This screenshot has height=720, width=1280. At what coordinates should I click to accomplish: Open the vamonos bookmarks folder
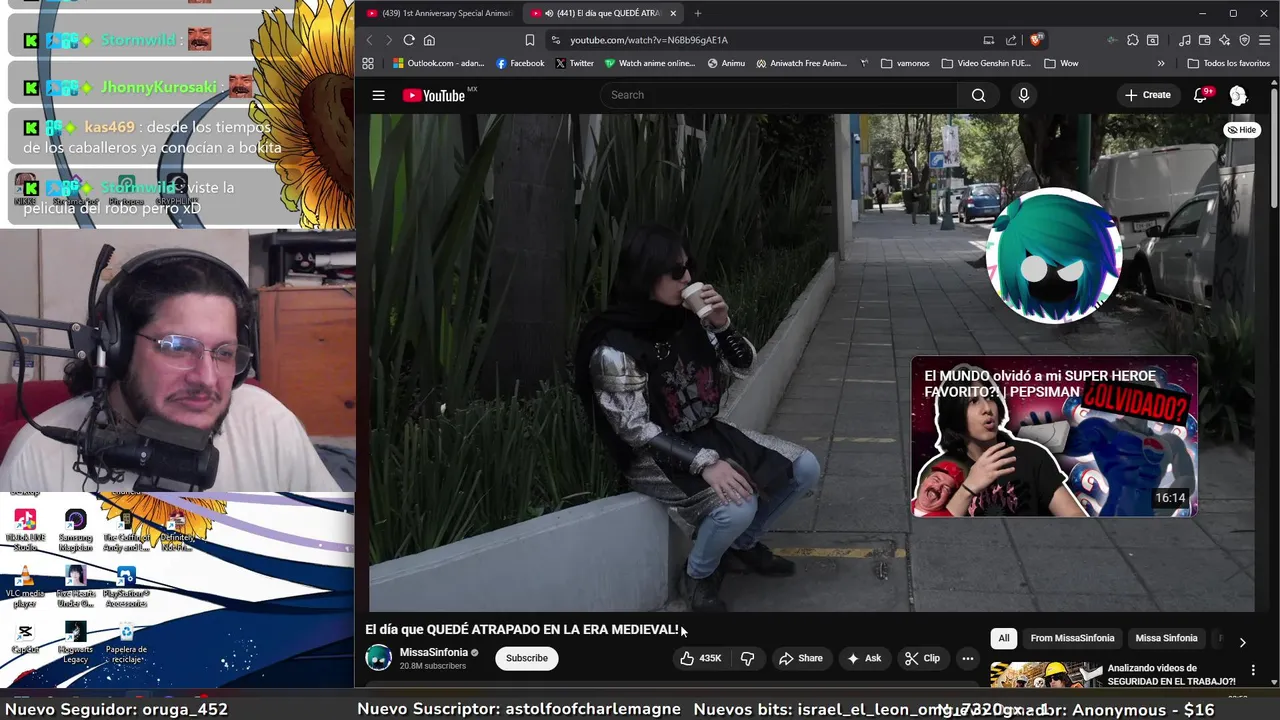click(905, 63)
